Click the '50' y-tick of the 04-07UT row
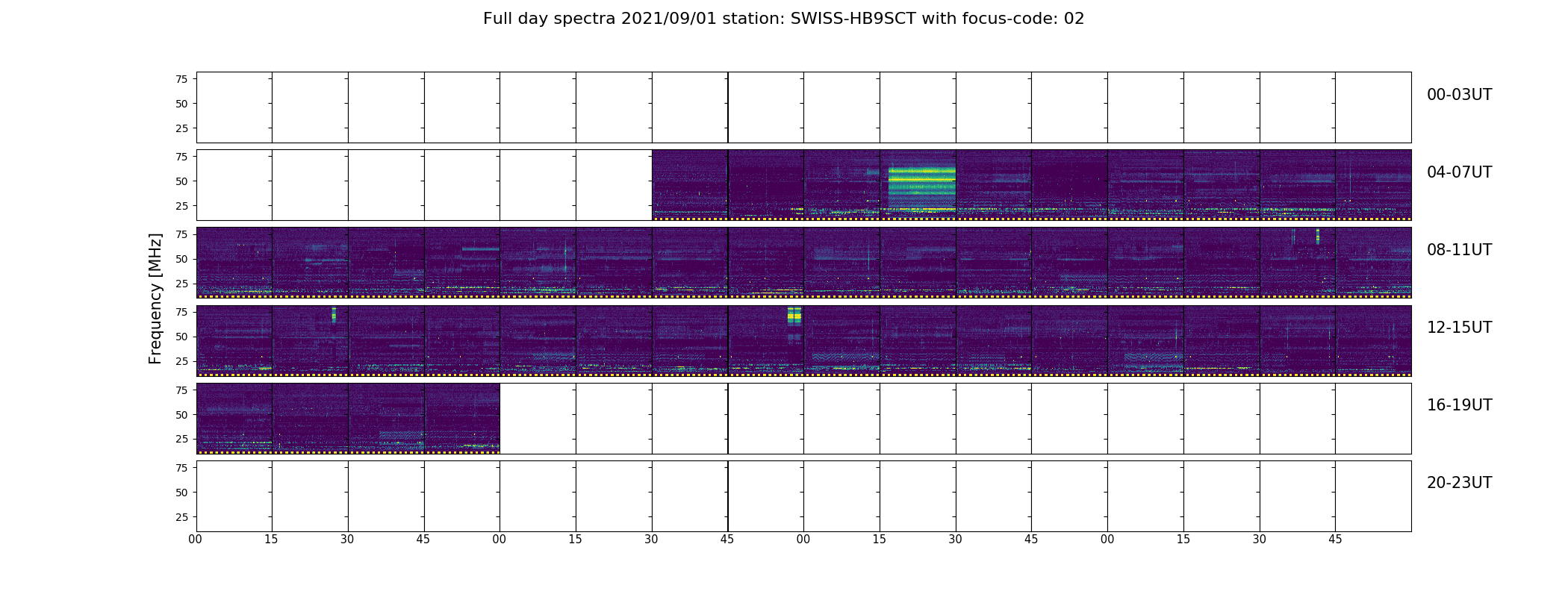This screenshot has height=597, width=1568. [x=181, y=181]
